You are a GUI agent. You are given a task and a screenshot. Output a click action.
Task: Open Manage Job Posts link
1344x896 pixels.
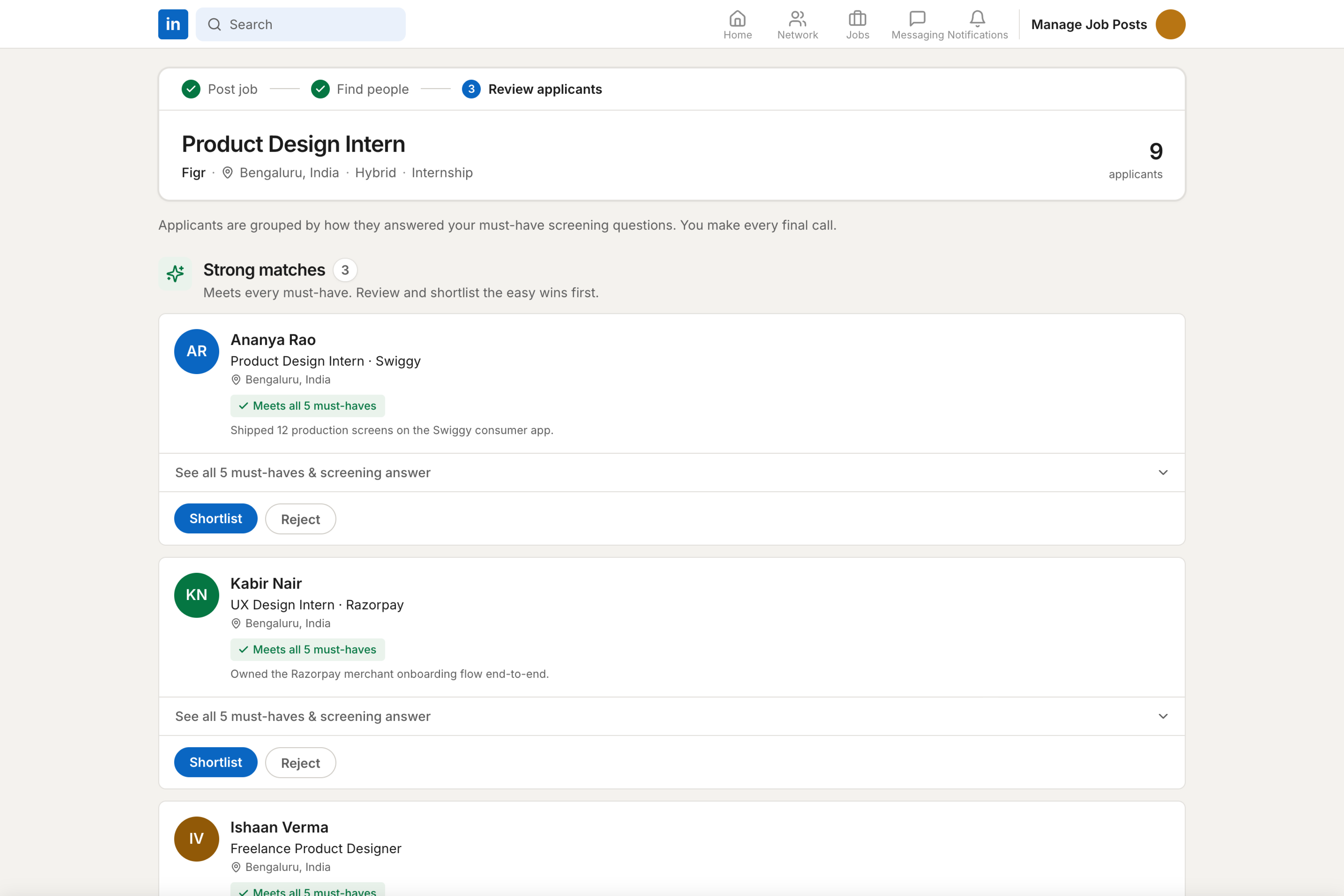pyautogui.click(x=1089, y=25)
